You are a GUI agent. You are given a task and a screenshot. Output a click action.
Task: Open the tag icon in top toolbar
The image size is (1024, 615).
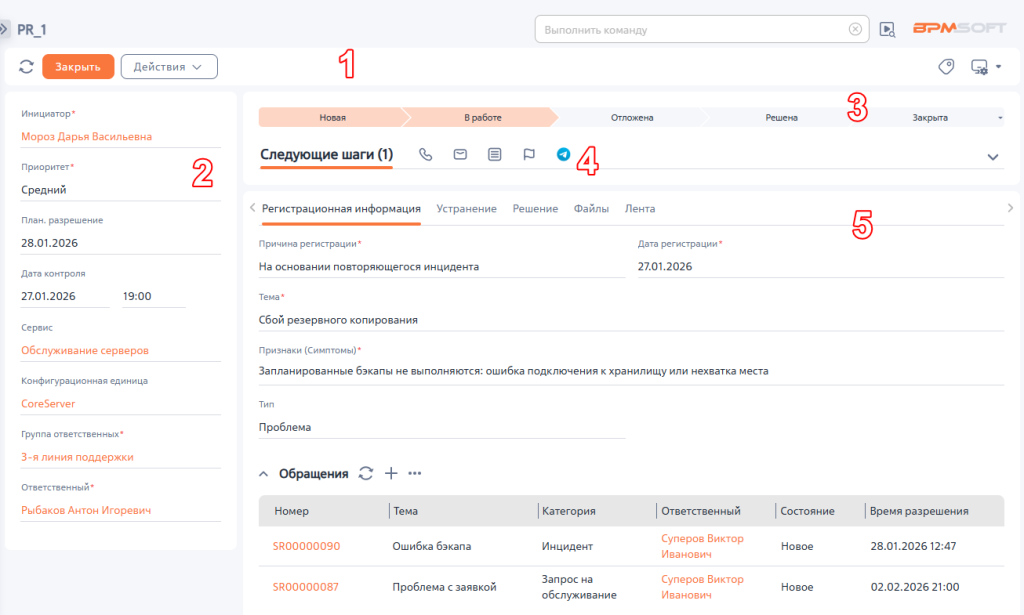point(946,67)
